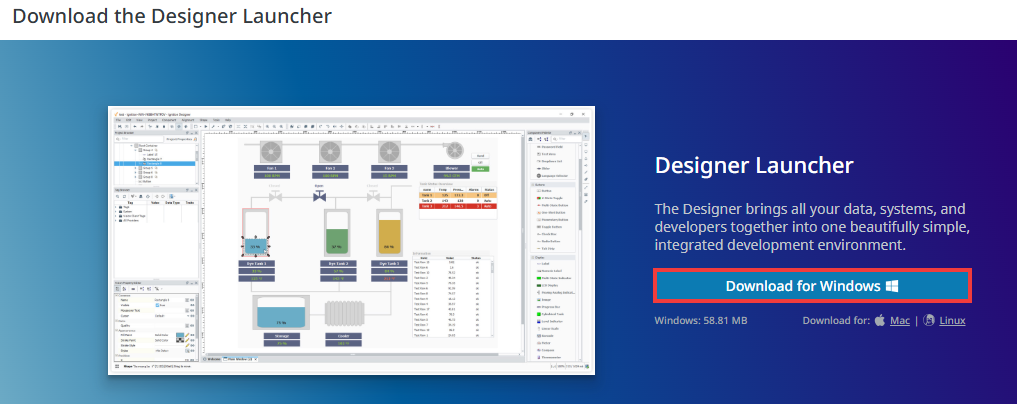This screenshot has height=404, width=1017.
Task: Open the Mac download link
Action: pos(900,320)
